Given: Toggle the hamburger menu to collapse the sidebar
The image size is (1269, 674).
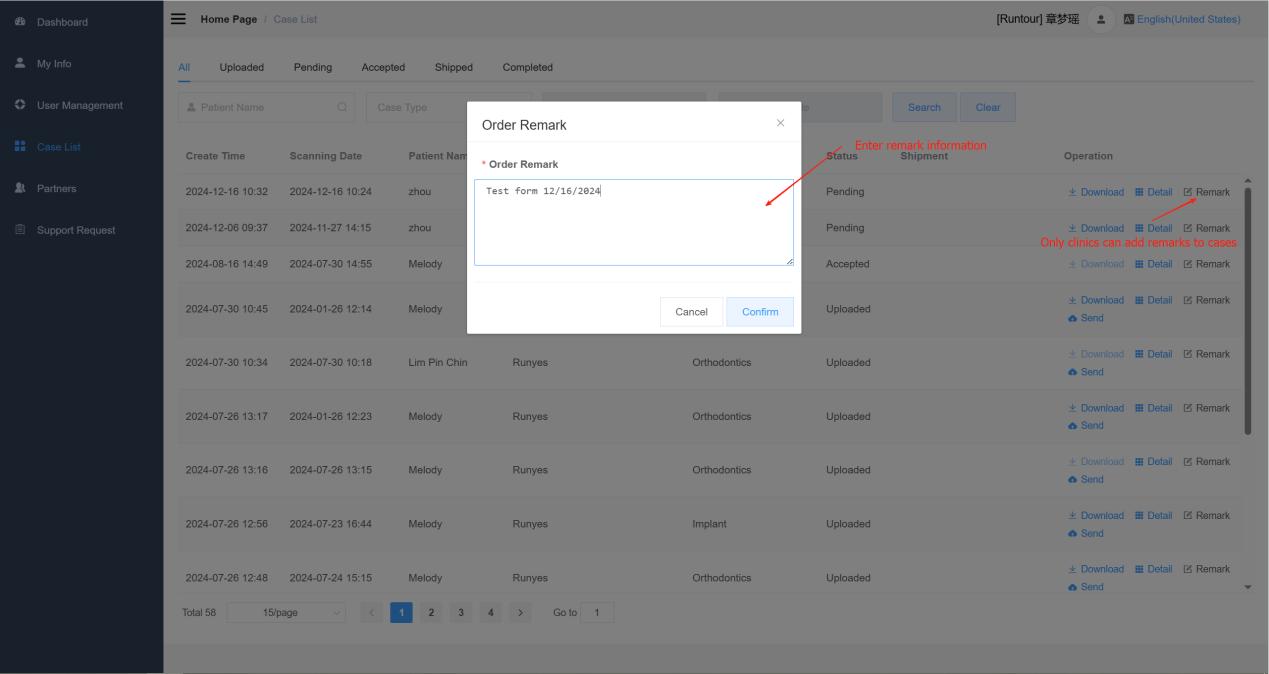Looking at the screenshot, I should [180, 19].
